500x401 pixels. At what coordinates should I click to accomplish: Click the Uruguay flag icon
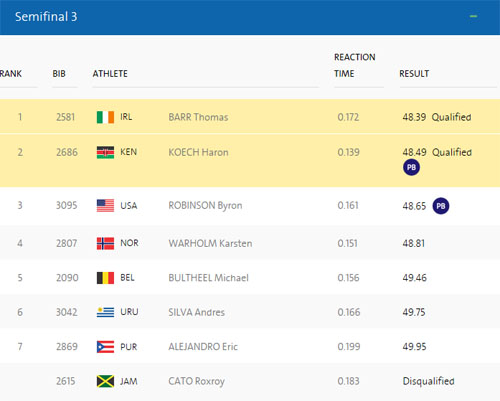click(x=105, y=312)
